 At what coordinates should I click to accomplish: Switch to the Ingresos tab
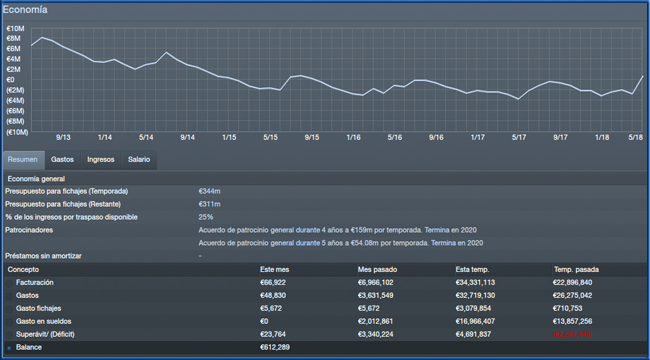tap(101, 160)
